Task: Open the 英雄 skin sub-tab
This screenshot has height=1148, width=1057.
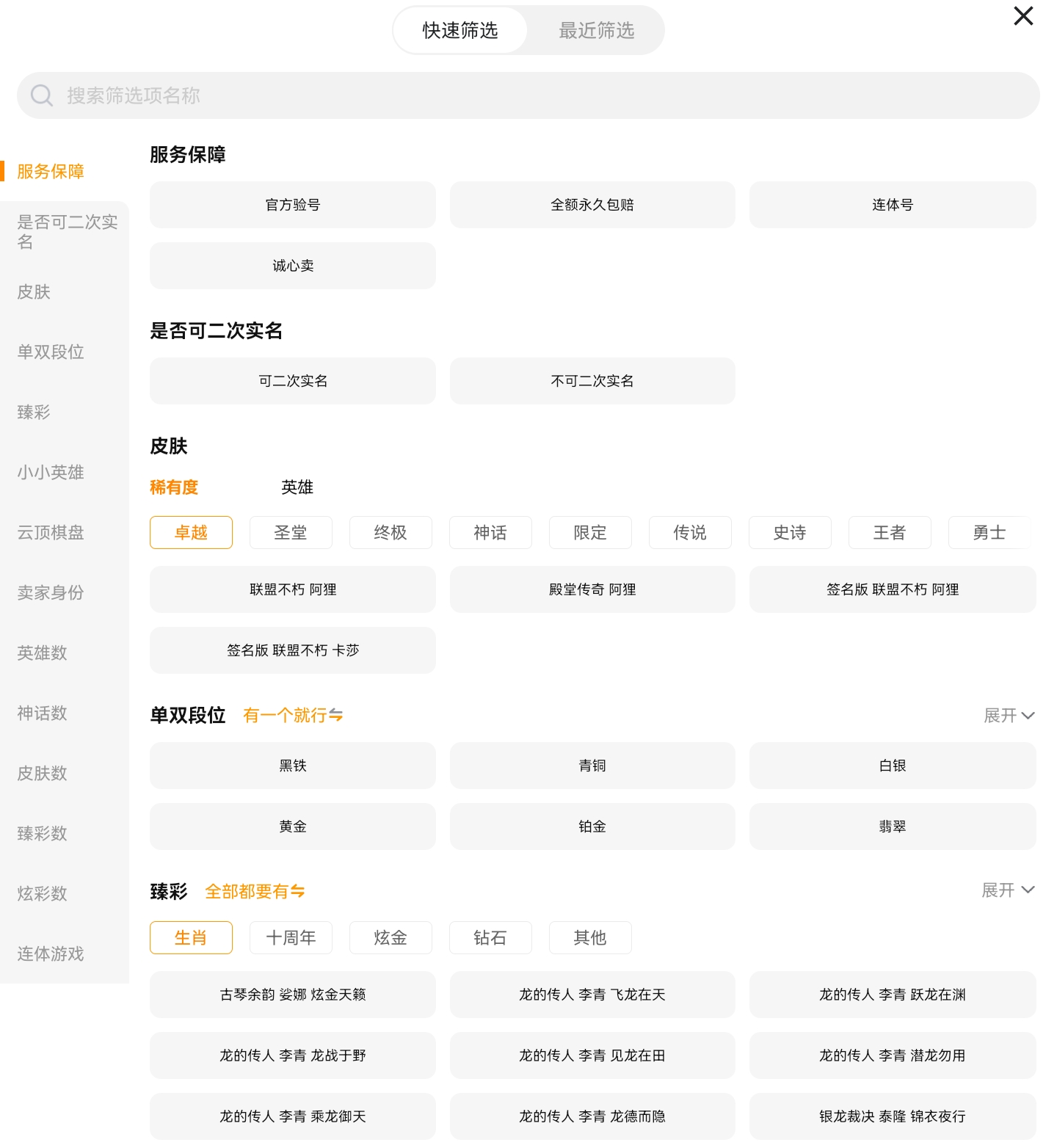Action: coord(297,487)
